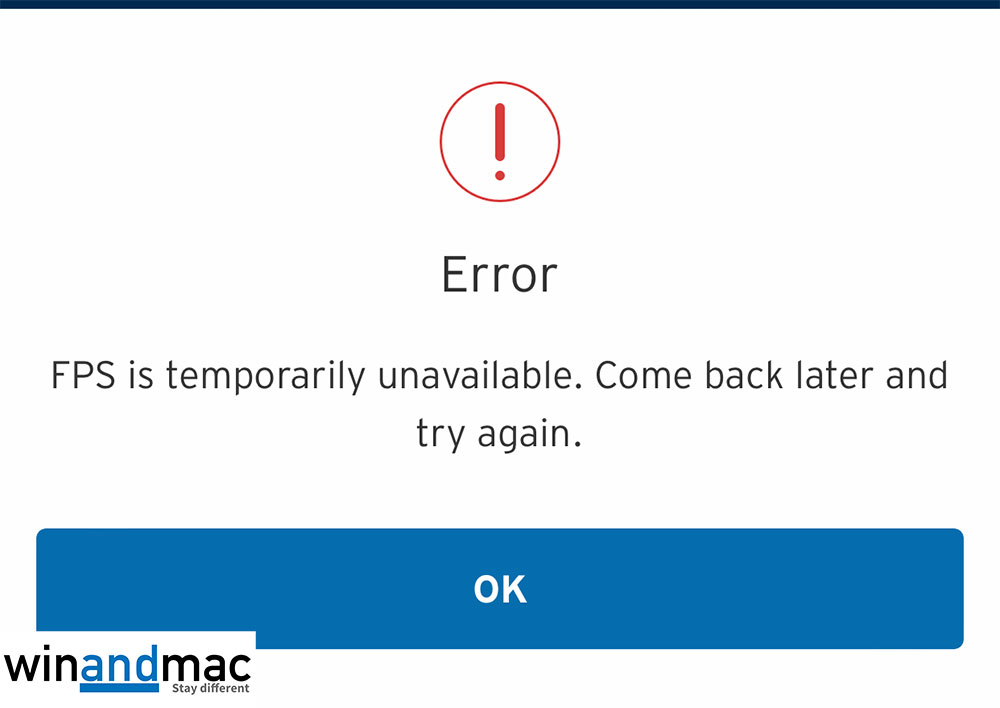1000x708 pixels.
Task: Open the winandmac watermark logo
Action: point(128,668)
